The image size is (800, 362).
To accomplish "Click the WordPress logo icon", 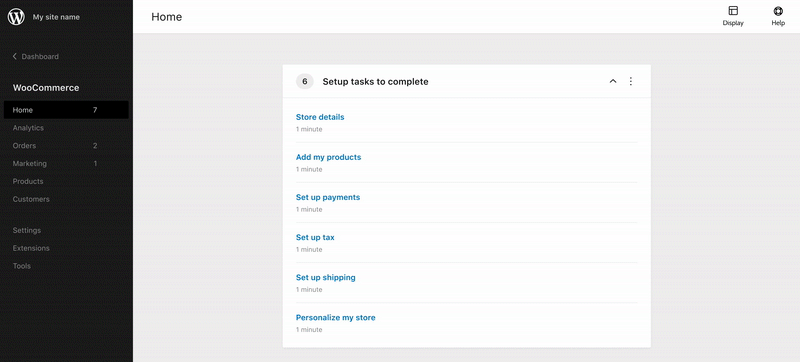I will pyautogui.click(x=16, y=17).
